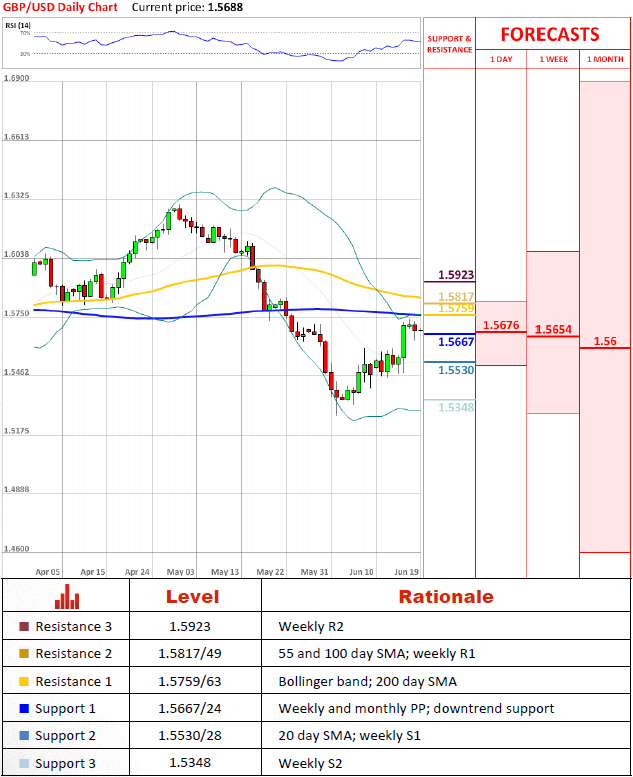
Task: Click the 1.6325 price axis label
Action: (16, 195)
